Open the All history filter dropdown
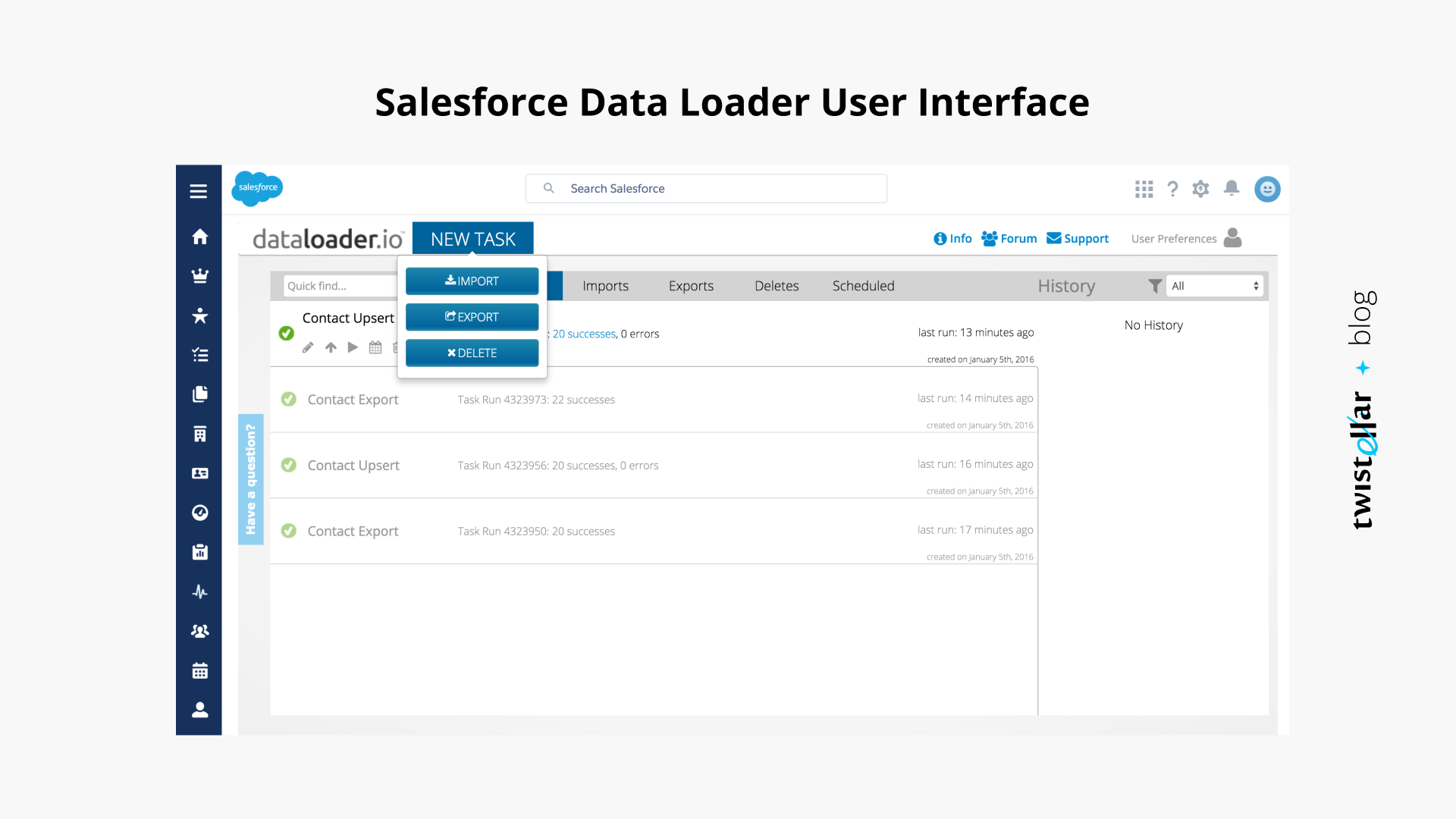1456x819 pixels. coord(1214,286)
